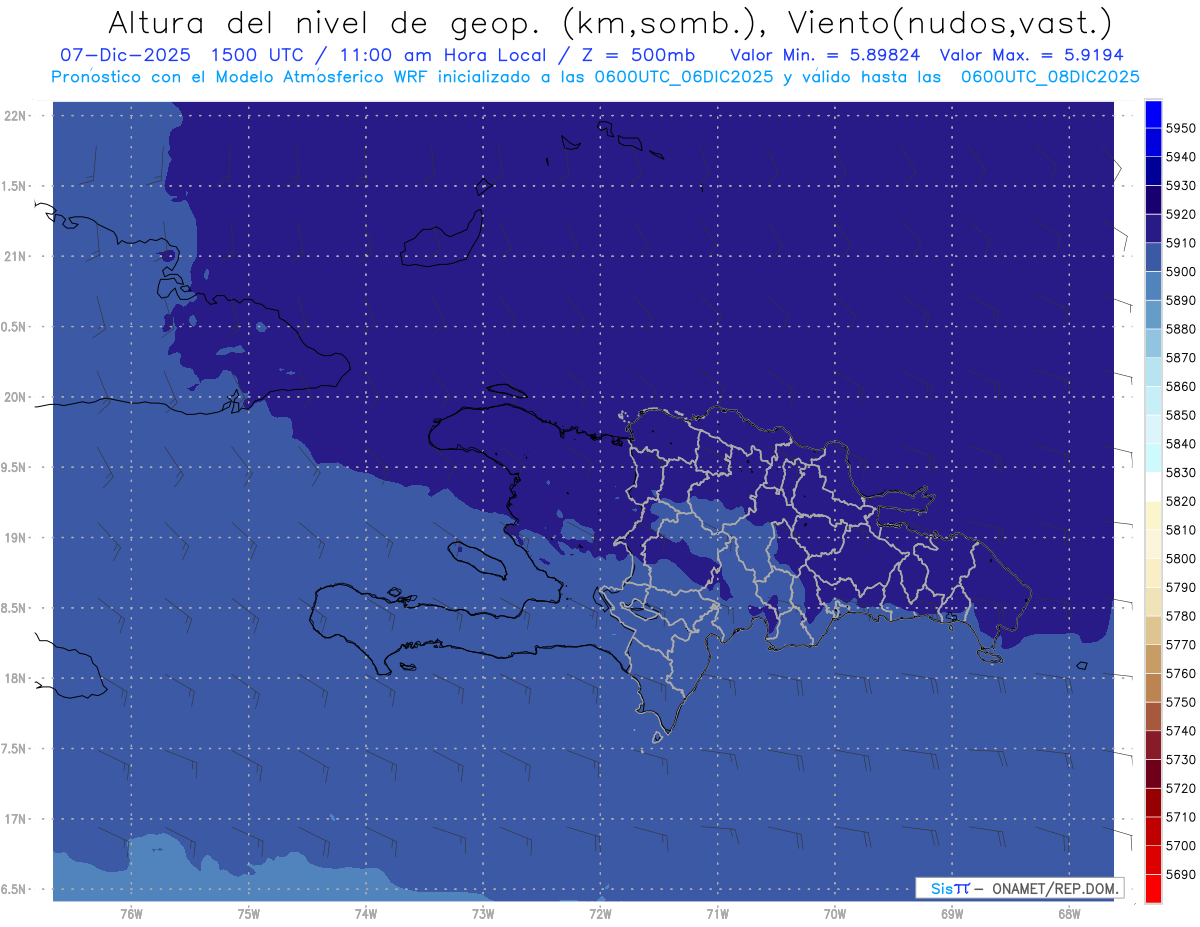Click the legend swatch between 5910 and 5920

tap(1153, 229)
